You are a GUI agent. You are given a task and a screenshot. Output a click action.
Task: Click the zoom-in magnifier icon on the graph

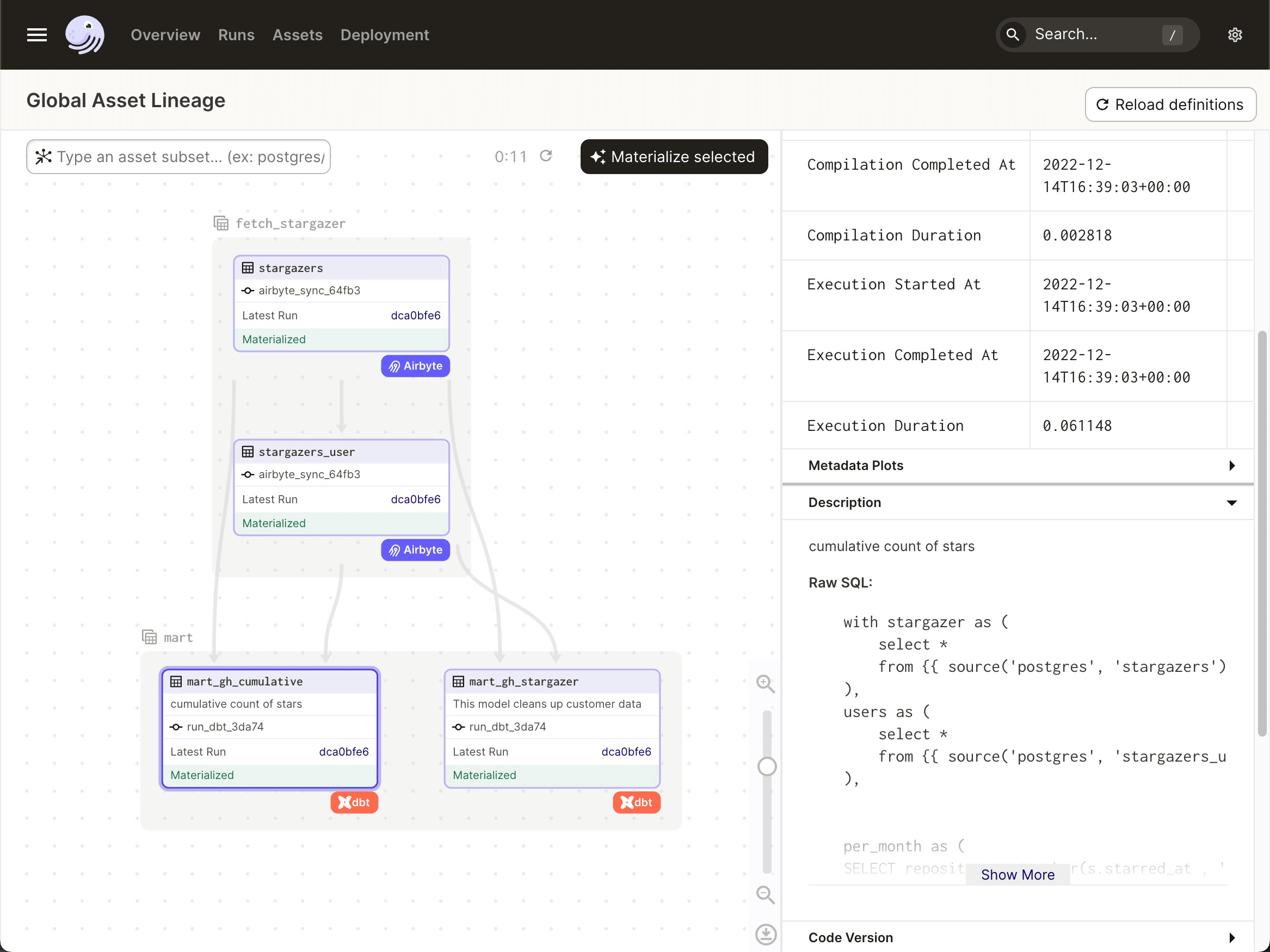(x=766, y=684)
